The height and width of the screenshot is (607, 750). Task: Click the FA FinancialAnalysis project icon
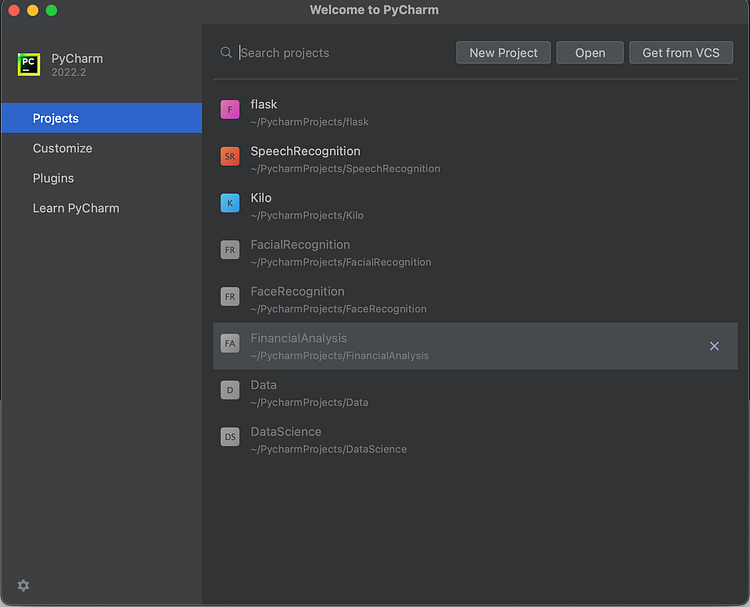[230, 344]
